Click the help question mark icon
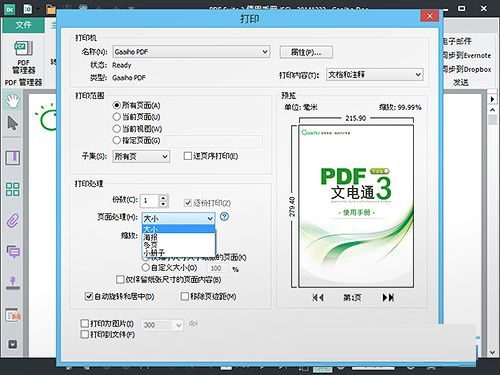 pos(225,217)
